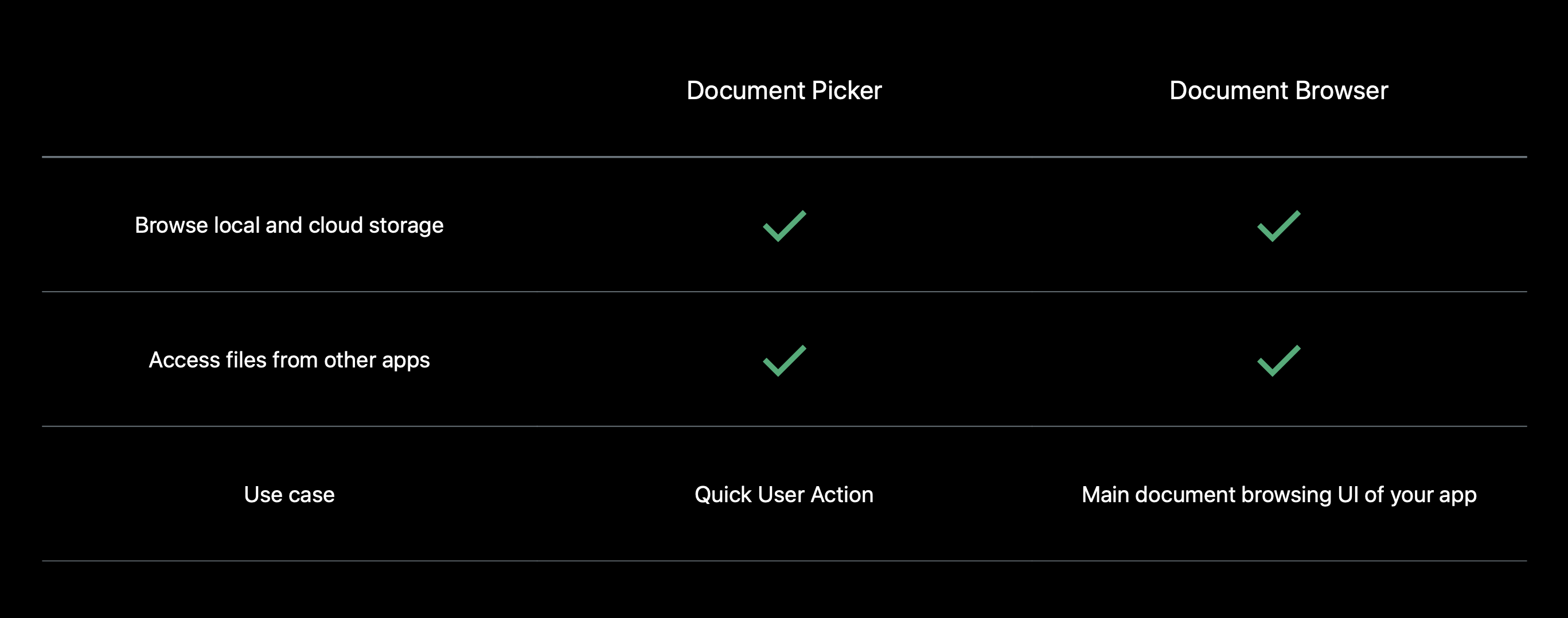
Task: Click the Access files from other apps label
Action: 289,360
